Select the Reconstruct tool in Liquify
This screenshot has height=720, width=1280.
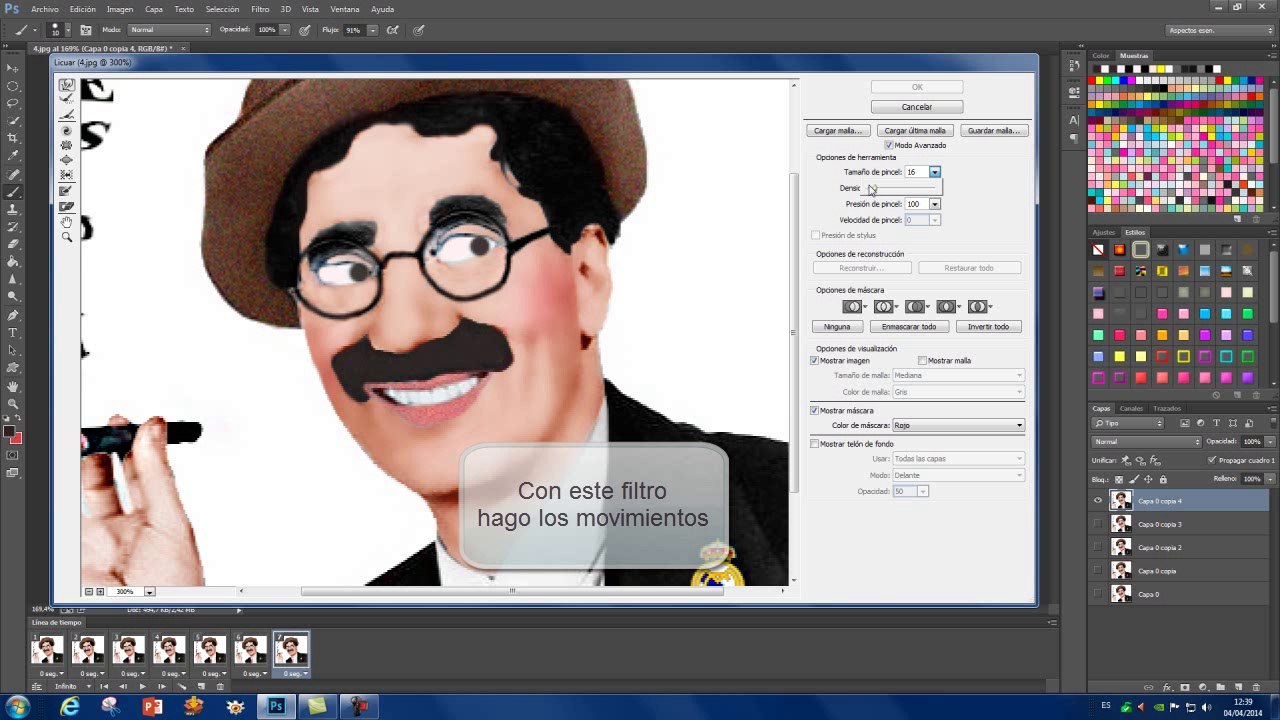pos(66,99)
